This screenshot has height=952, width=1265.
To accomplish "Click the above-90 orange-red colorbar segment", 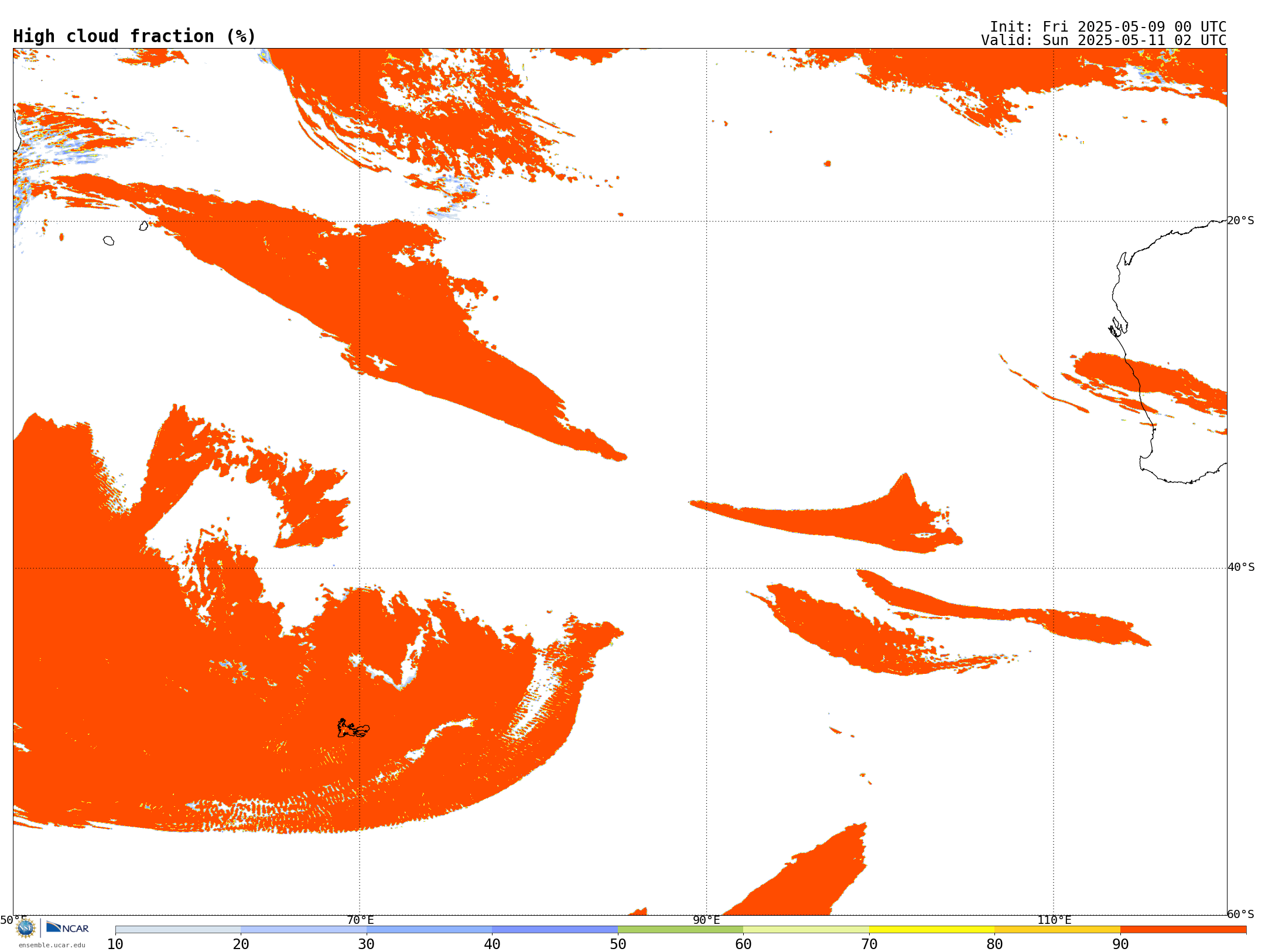I will 1183,930.
